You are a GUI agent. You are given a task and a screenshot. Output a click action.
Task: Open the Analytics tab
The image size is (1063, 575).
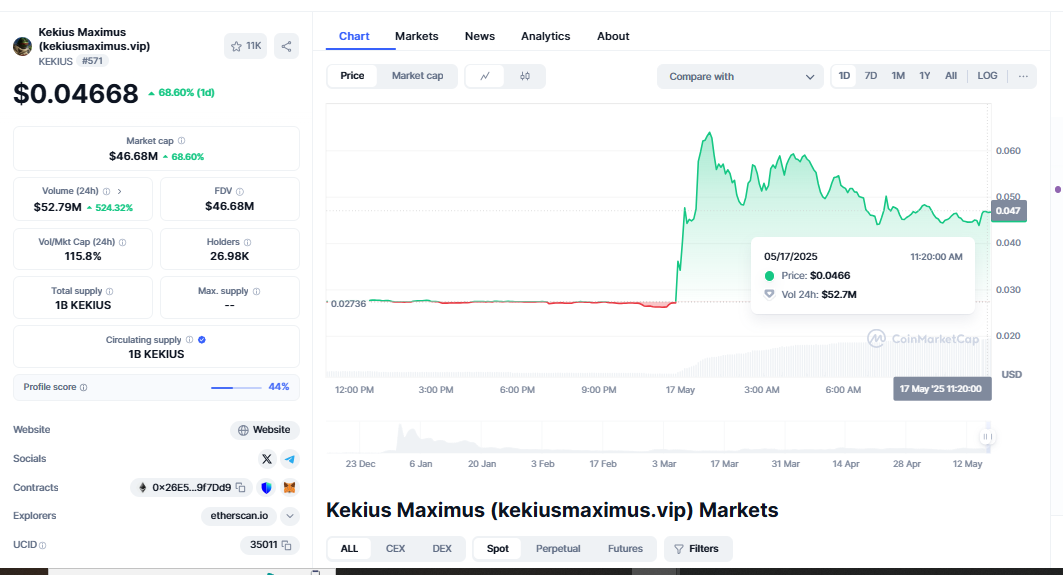545,37
